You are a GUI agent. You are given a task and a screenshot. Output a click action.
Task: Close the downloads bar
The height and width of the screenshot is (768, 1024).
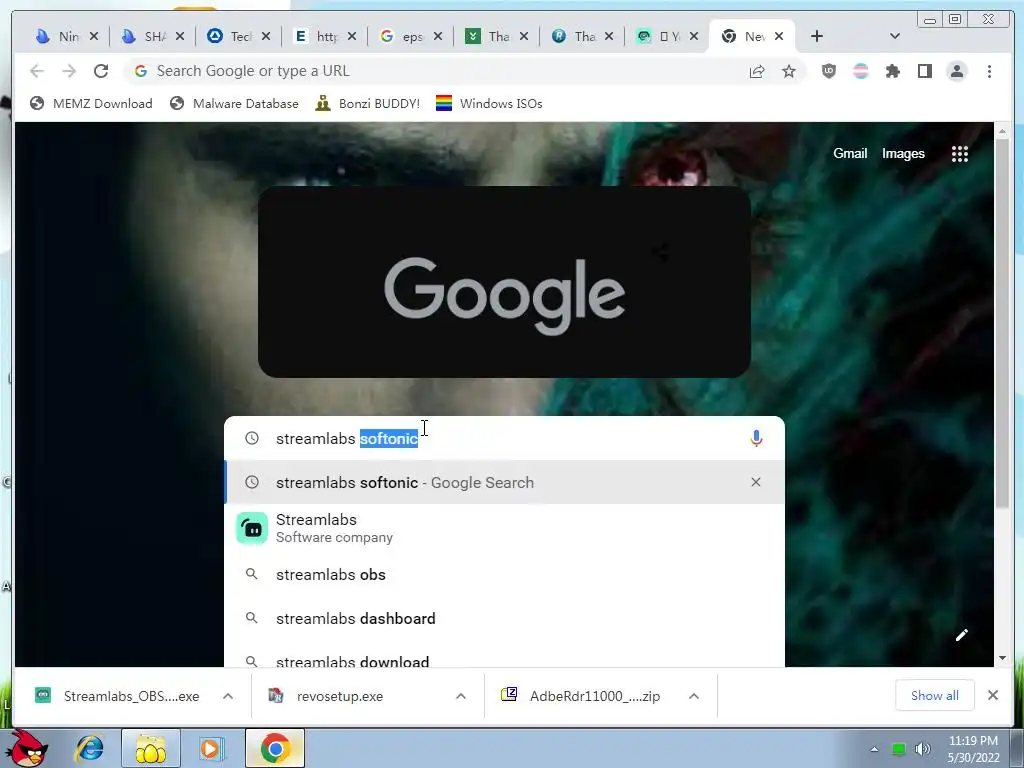point(993,695)
